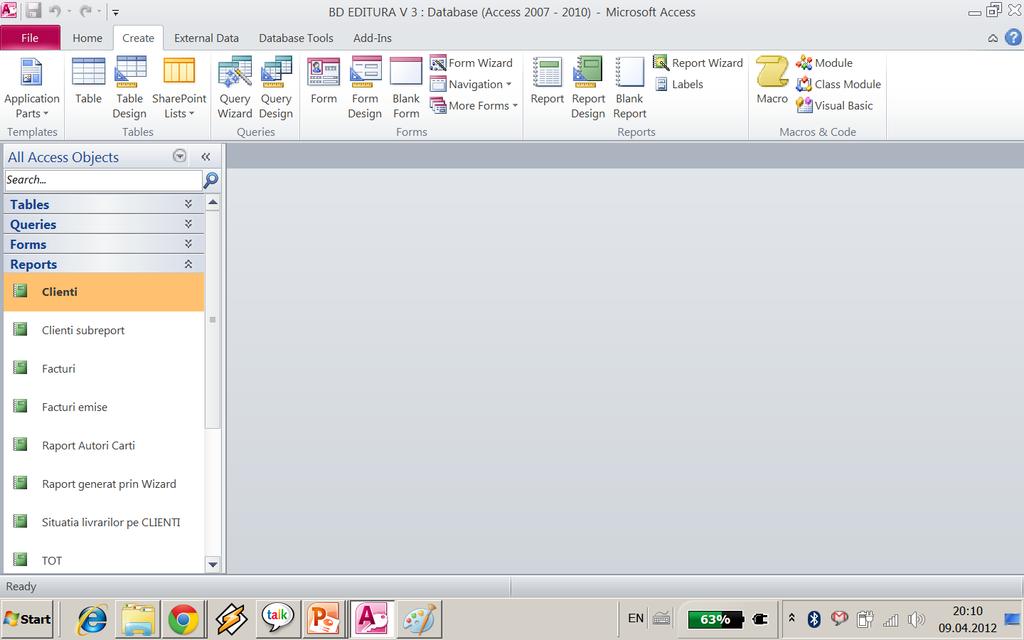Collapse the navigation pane with shutter button
1024x640 pixels.
pyautogui.click(x=206, y=157)
